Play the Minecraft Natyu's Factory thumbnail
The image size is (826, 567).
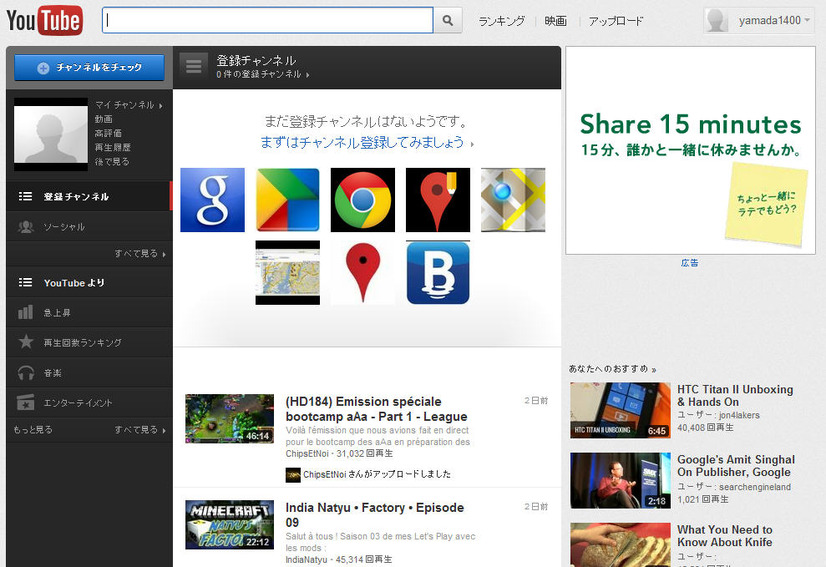[230, 525]
